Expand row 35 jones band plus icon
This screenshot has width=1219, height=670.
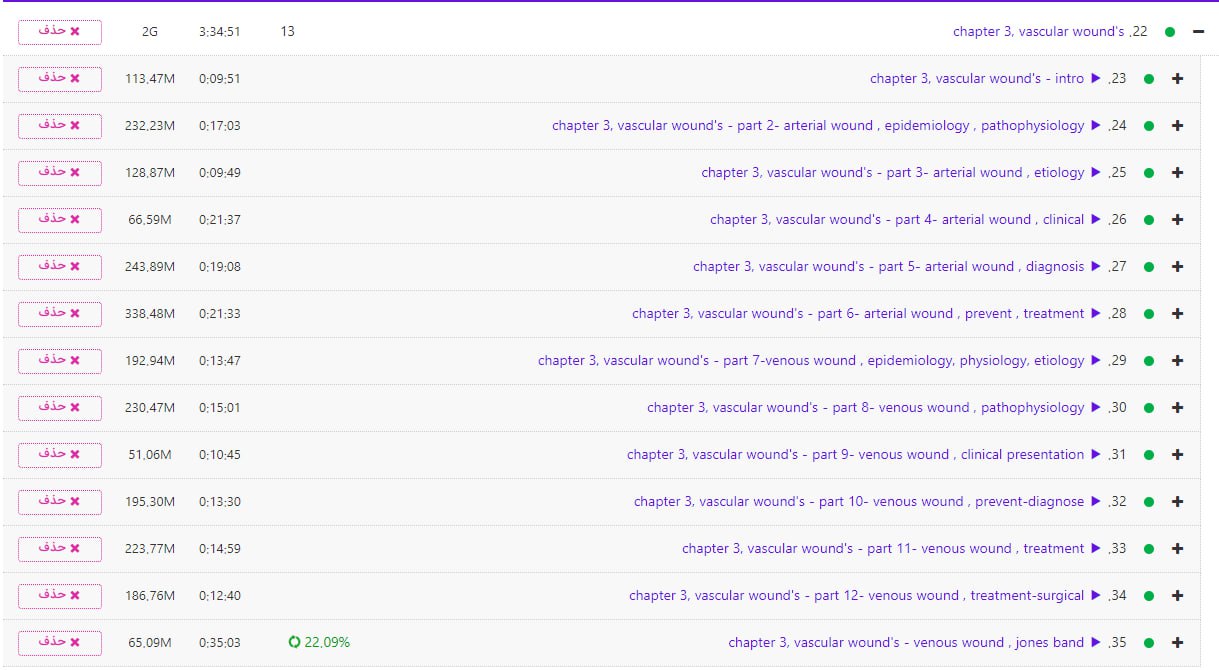(x=1177, y=643)
